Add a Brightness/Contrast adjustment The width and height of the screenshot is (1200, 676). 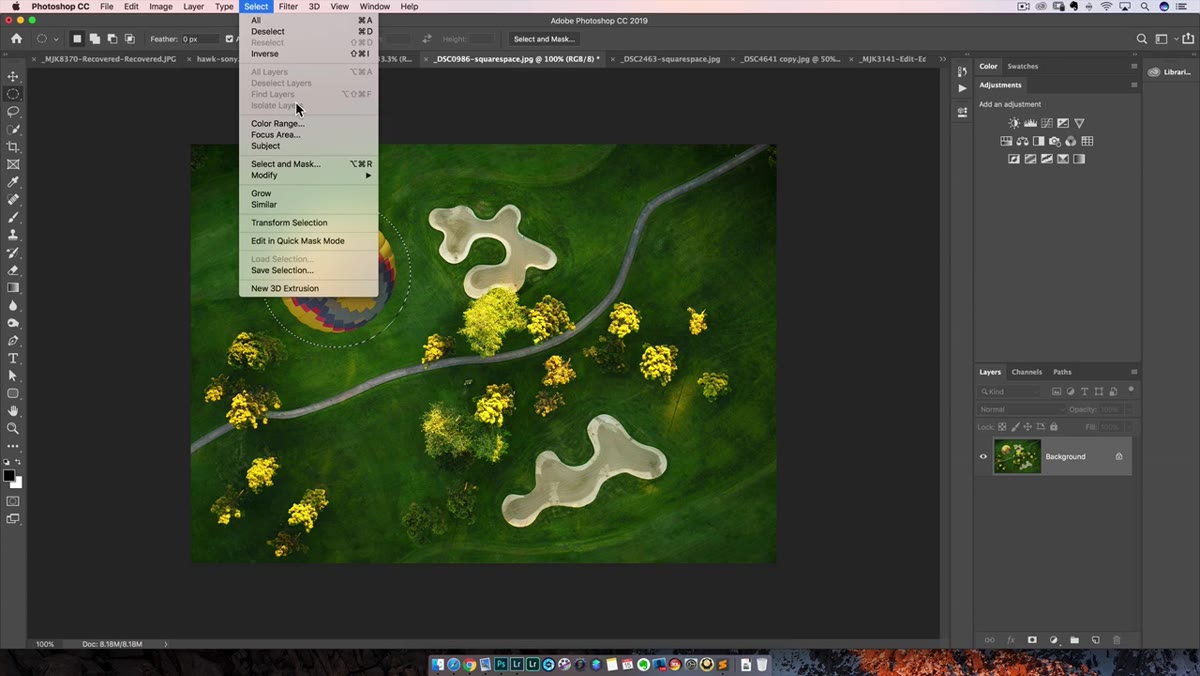tap(1014, 123)
